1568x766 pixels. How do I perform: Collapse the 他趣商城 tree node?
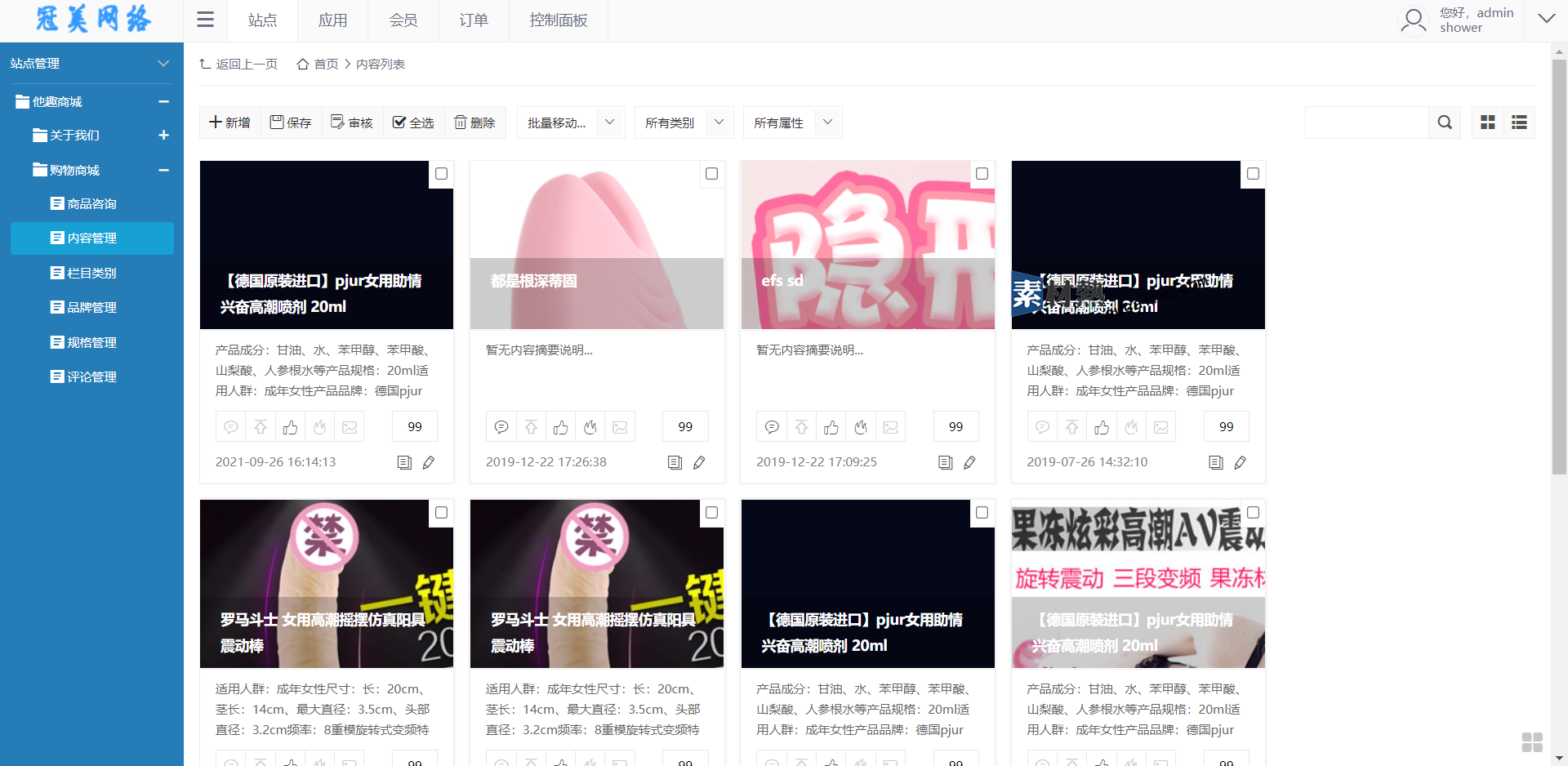point(163,101)
